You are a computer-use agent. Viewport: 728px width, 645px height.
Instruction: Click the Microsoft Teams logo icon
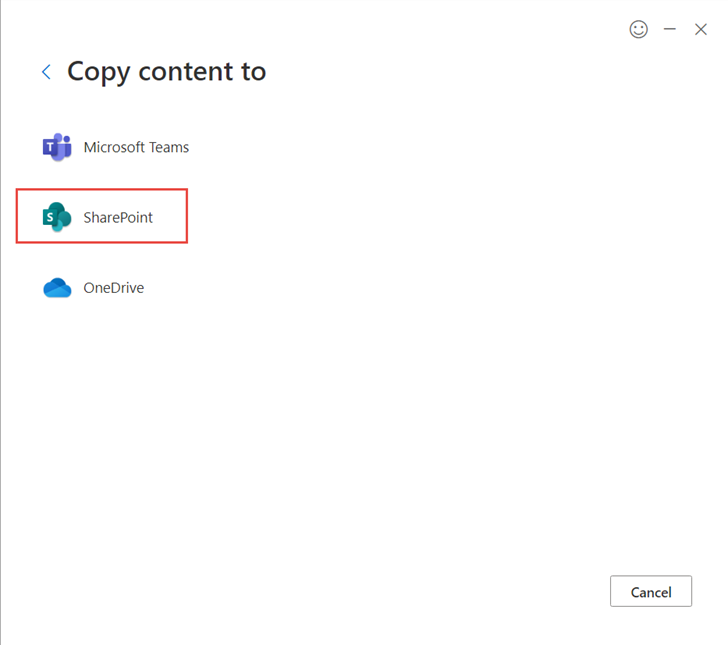tap(57, 147)
